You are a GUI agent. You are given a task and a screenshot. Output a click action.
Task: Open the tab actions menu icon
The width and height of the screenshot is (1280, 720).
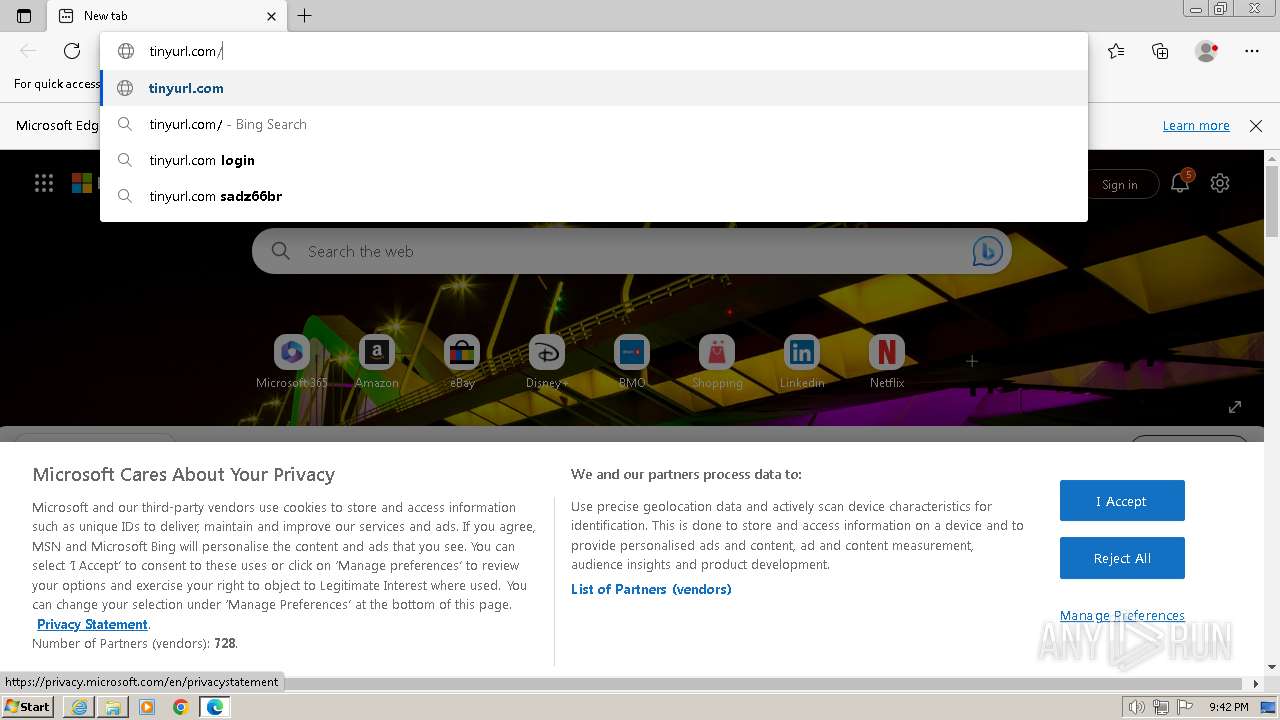24,16
